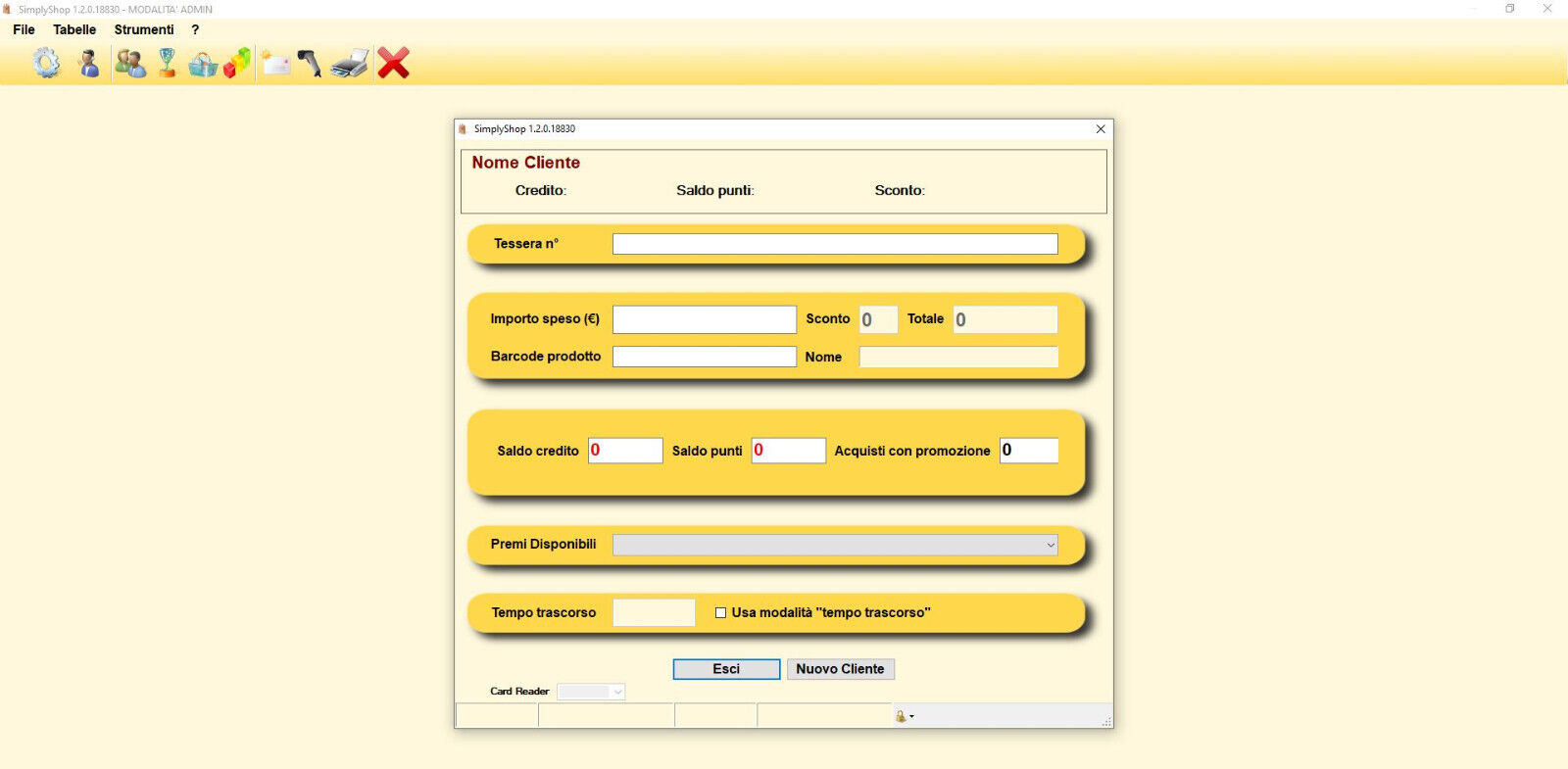Click the Saldo credito value field
The image size is (1568, 769).
coord(625,451)
